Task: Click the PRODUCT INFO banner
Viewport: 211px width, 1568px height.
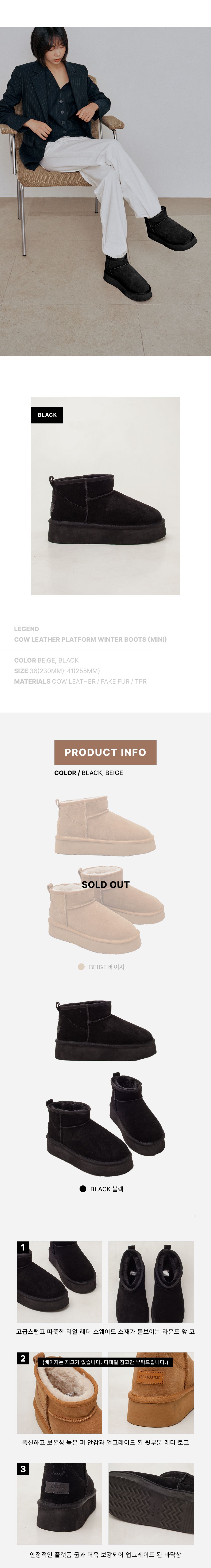Action: point(105,752)
